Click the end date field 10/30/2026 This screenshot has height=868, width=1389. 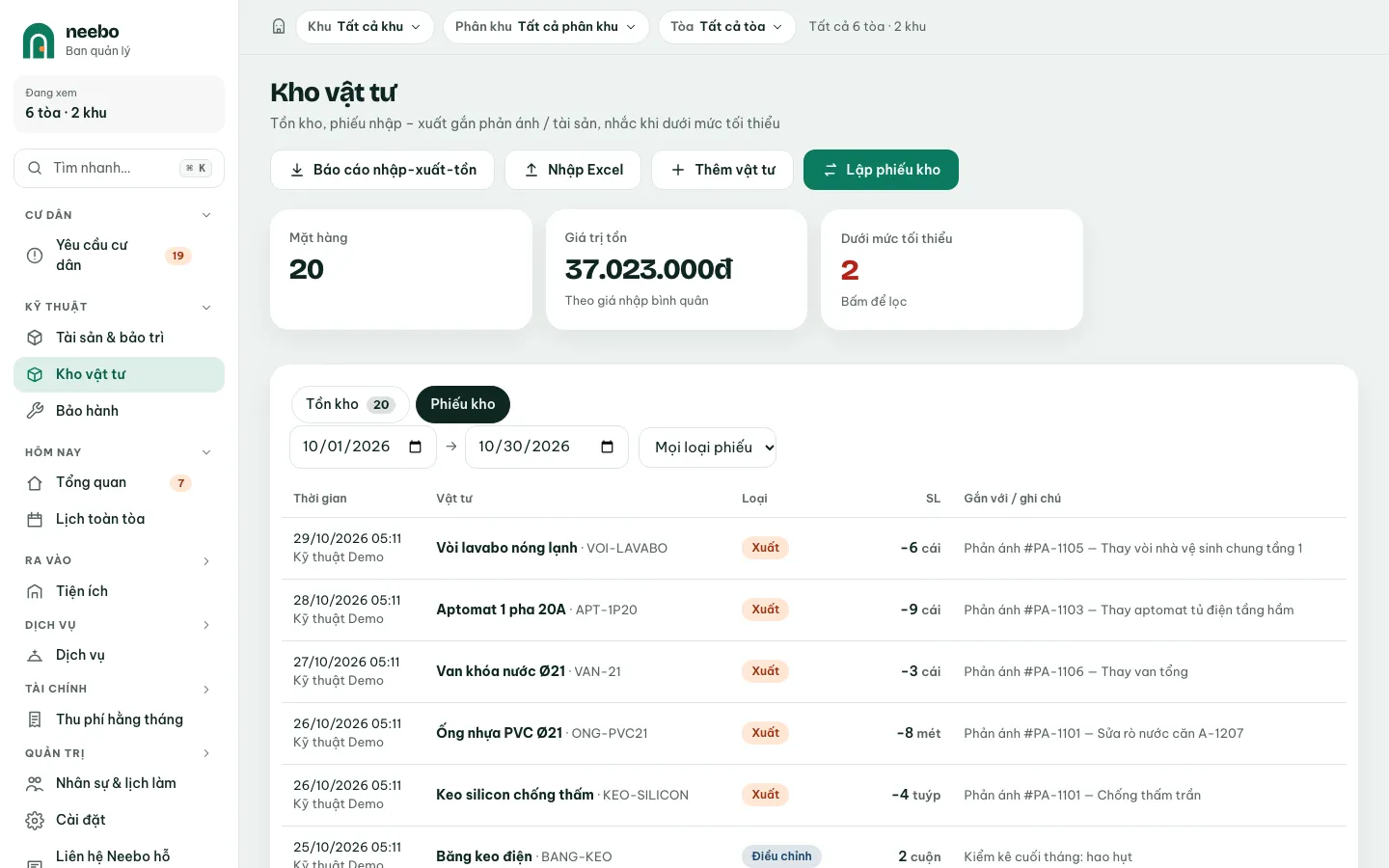547,448
